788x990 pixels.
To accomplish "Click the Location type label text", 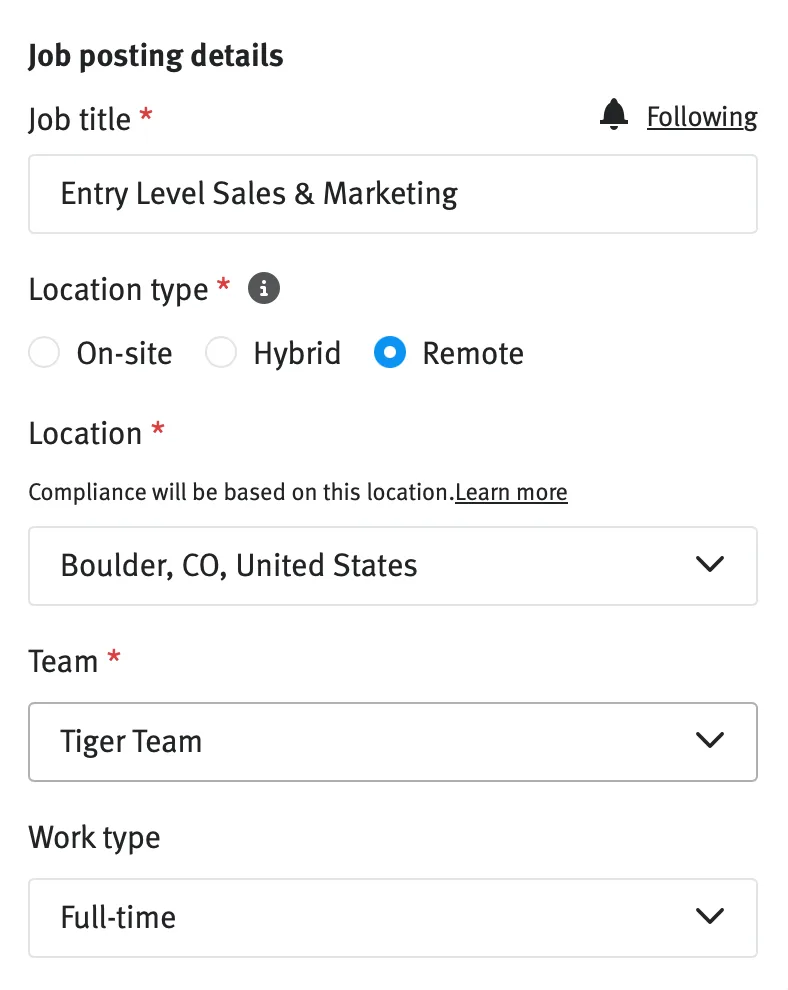I will 118,290.
